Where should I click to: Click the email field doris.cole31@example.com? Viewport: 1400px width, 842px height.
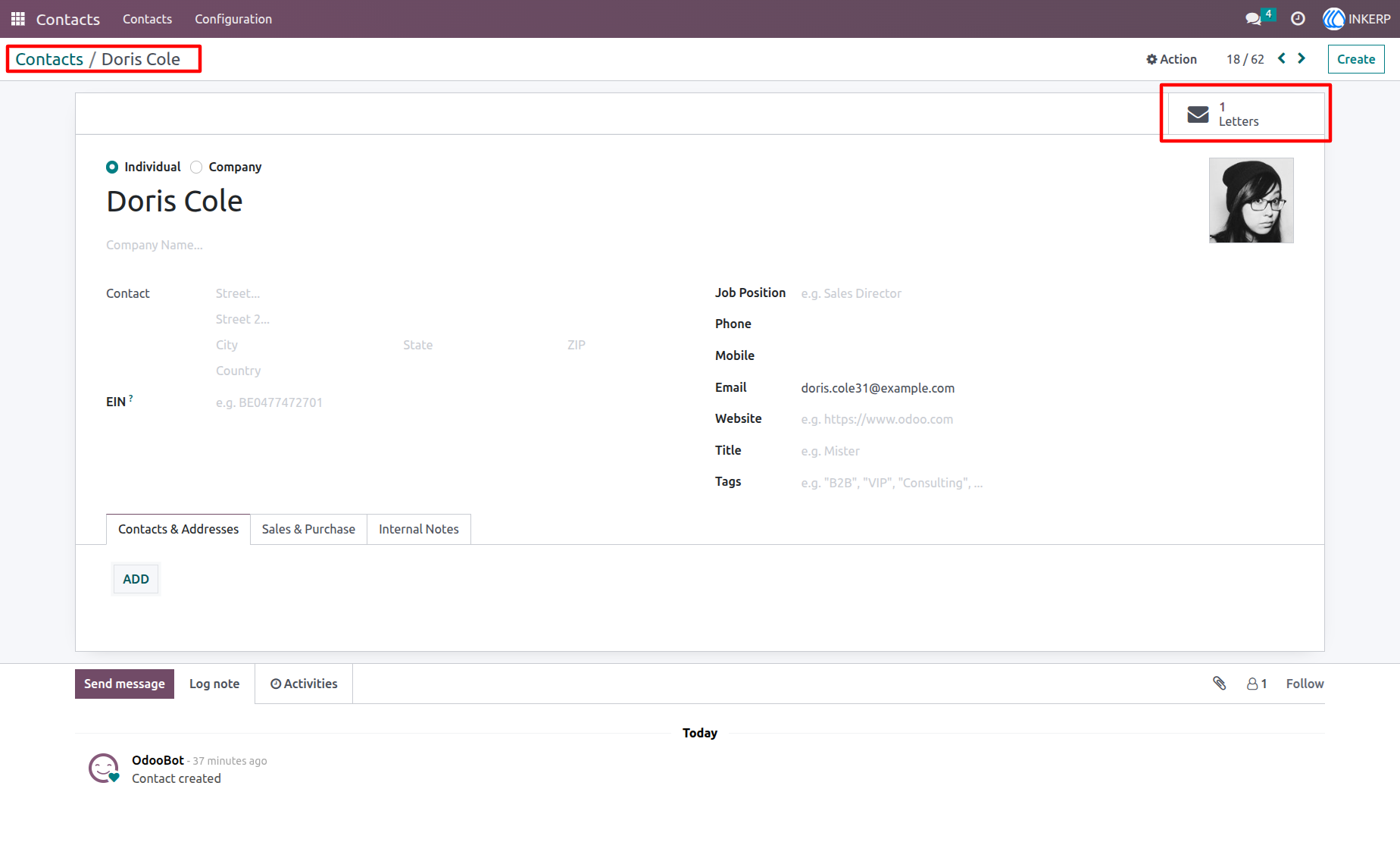coord(1047,388)
